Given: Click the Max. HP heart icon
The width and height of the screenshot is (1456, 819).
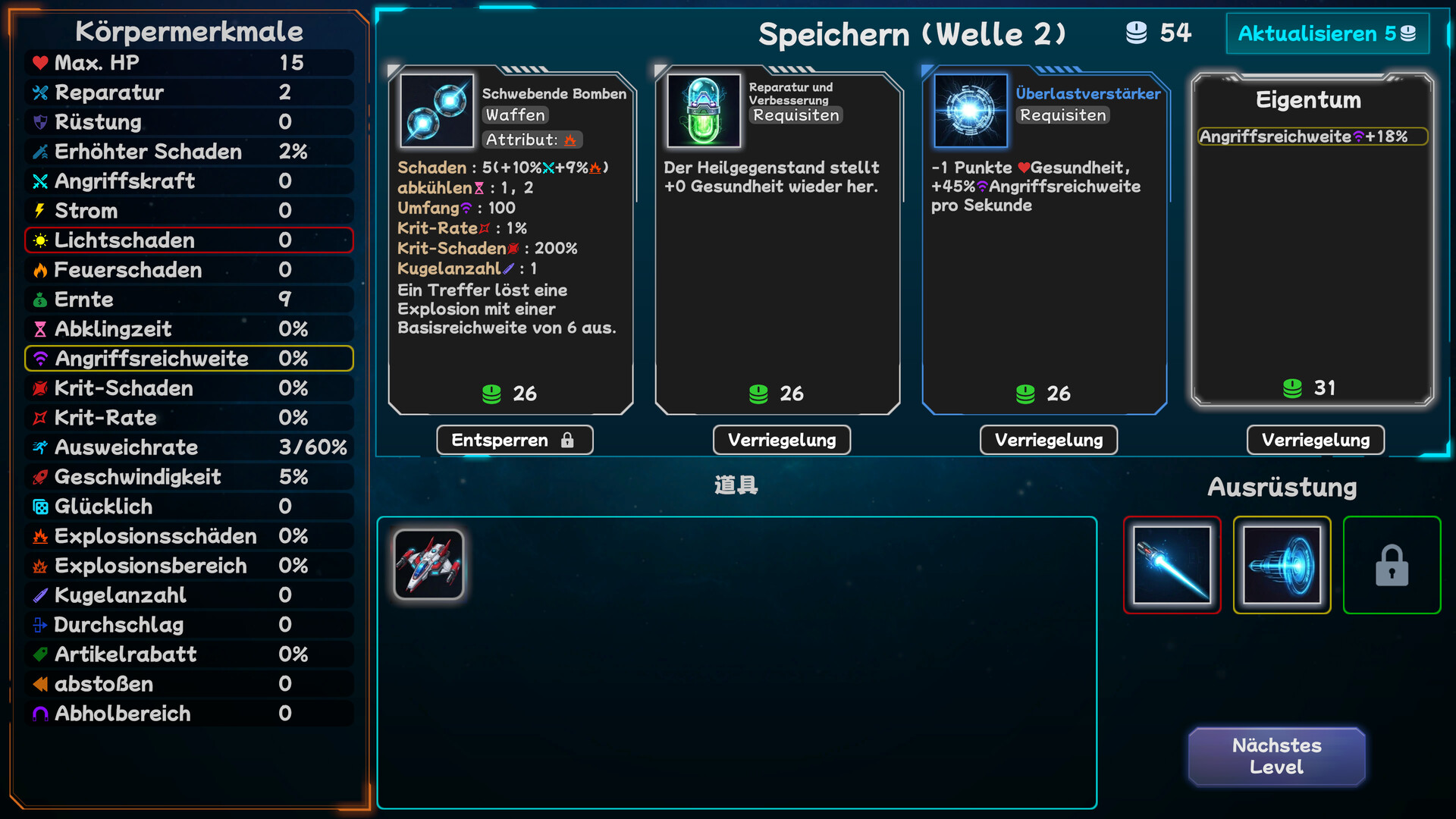Looking at the screenshot, I should (x=40, y=63).
